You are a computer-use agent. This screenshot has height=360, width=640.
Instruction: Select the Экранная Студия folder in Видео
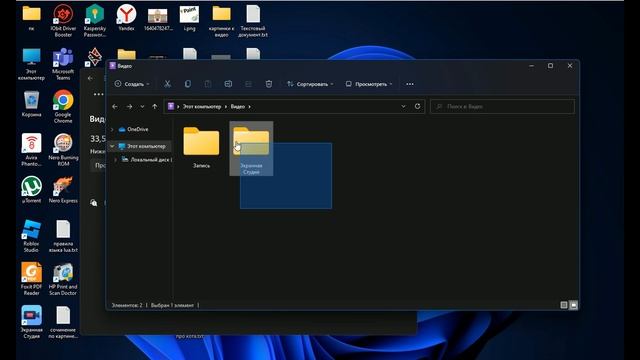point(251,149)
